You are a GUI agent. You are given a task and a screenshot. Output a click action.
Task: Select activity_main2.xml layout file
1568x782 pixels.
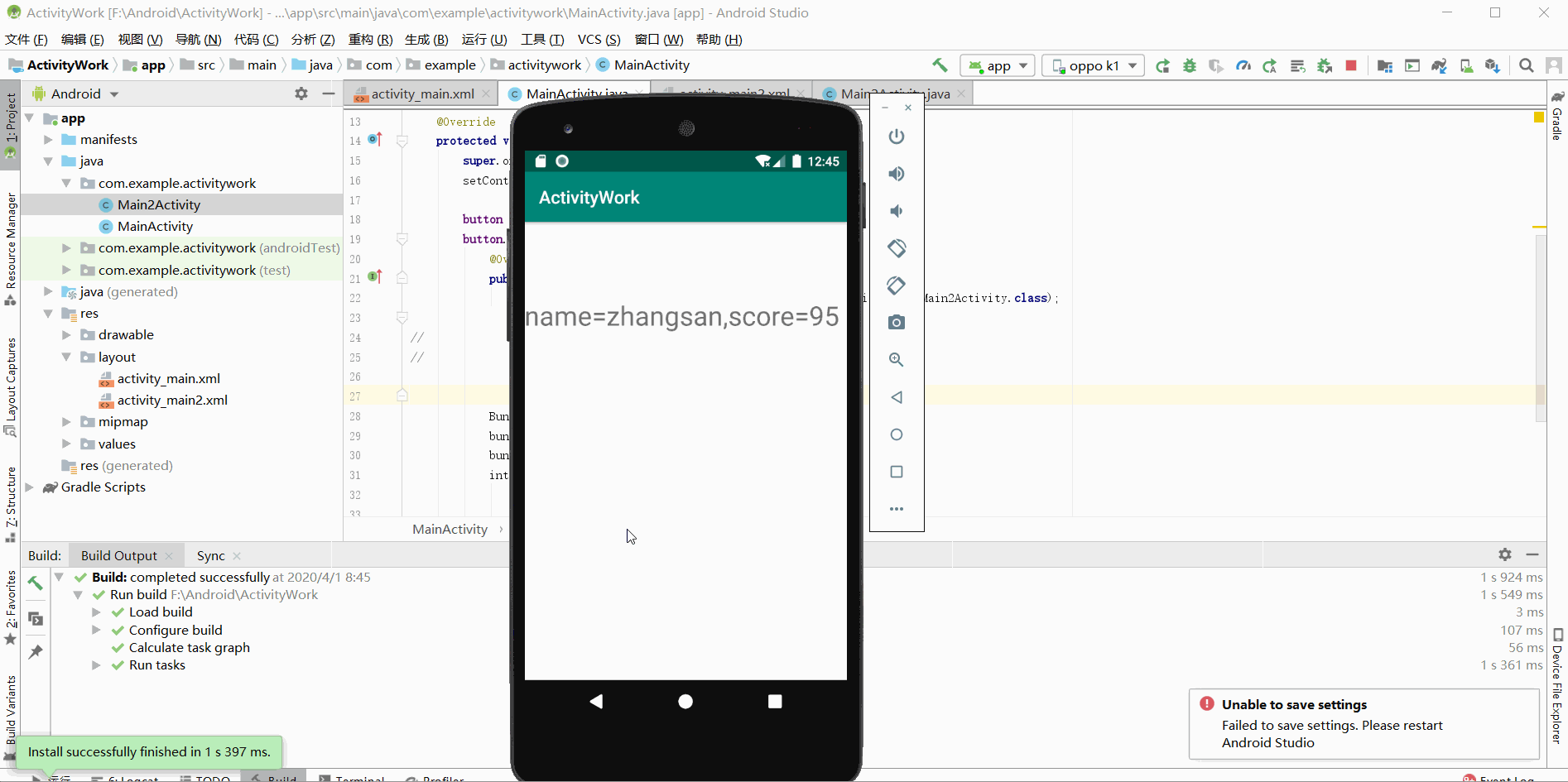point(172,401)
